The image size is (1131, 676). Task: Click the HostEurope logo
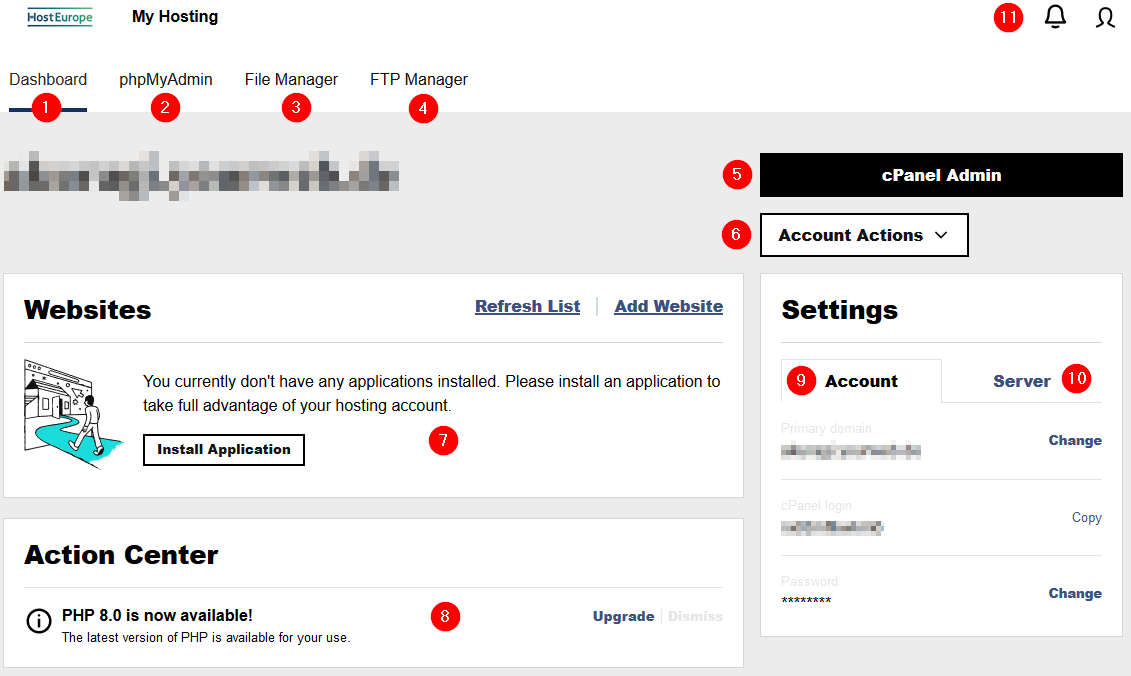coord(60,17)
